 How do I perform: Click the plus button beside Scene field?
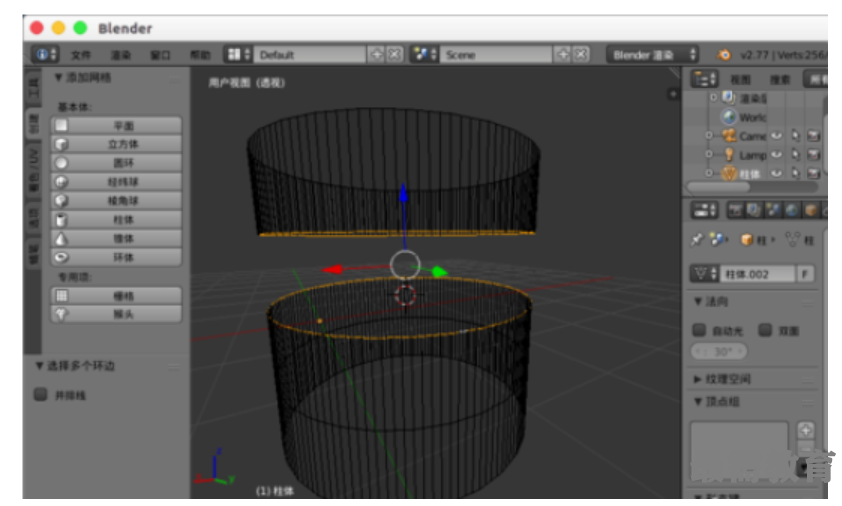click(x=563, y=55)
